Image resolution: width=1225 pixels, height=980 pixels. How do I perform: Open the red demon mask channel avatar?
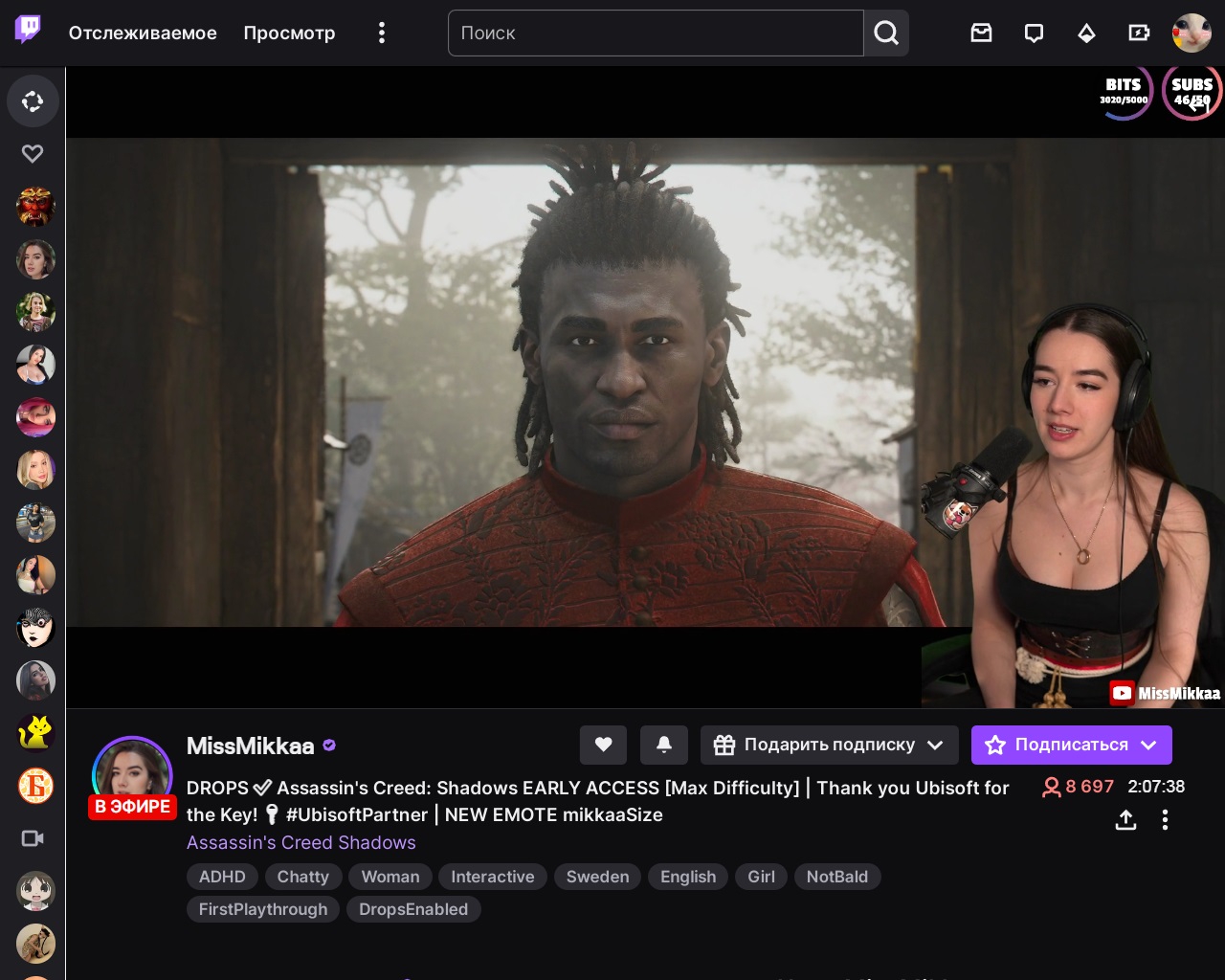coord(35,206)
